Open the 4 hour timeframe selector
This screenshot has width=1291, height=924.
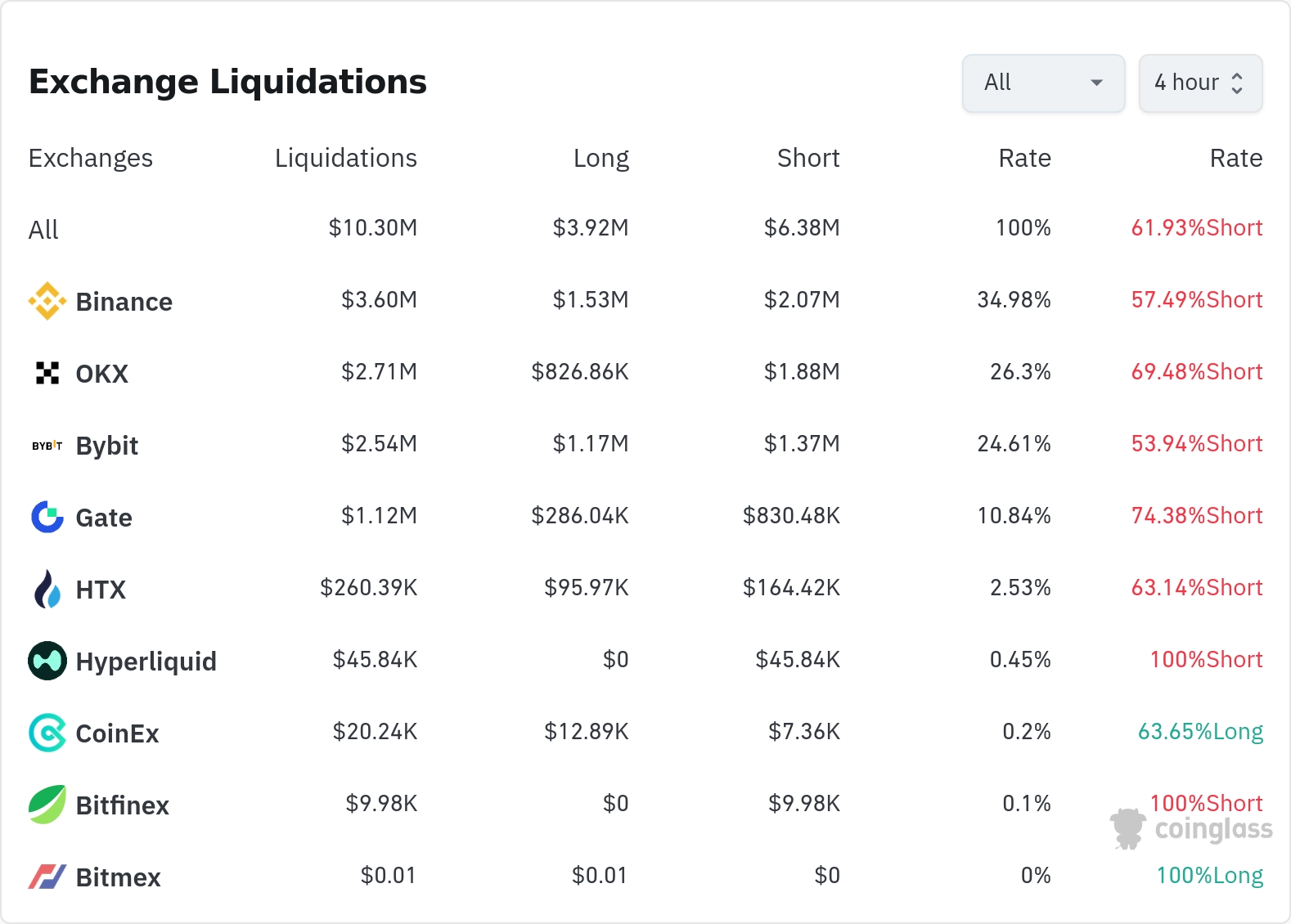tap(1200, 83)
